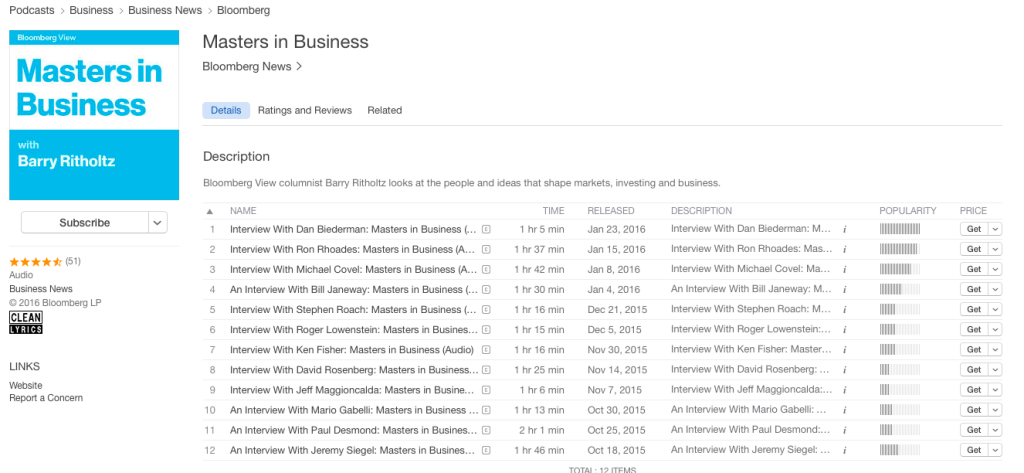Click clean badge on Bill Janeway row
Viewport: 1024px width, 473px height.
click(x=487, y=289)
